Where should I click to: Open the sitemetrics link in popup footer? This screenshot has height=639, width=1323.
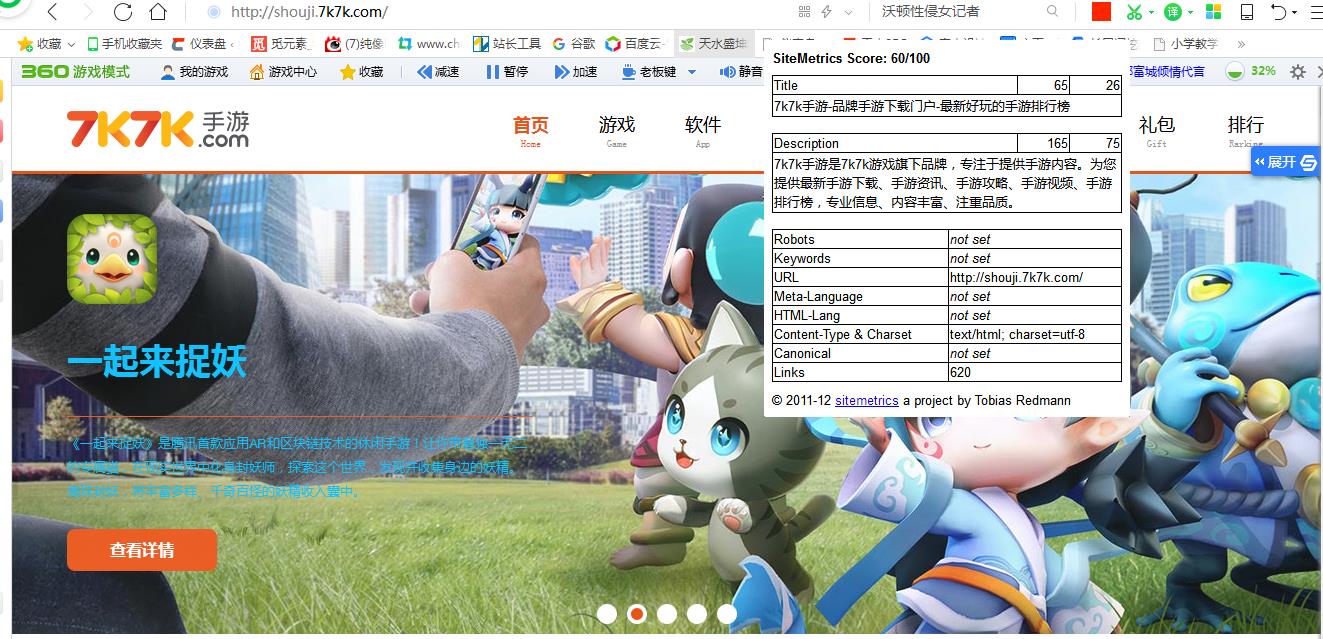pos(867,400)
